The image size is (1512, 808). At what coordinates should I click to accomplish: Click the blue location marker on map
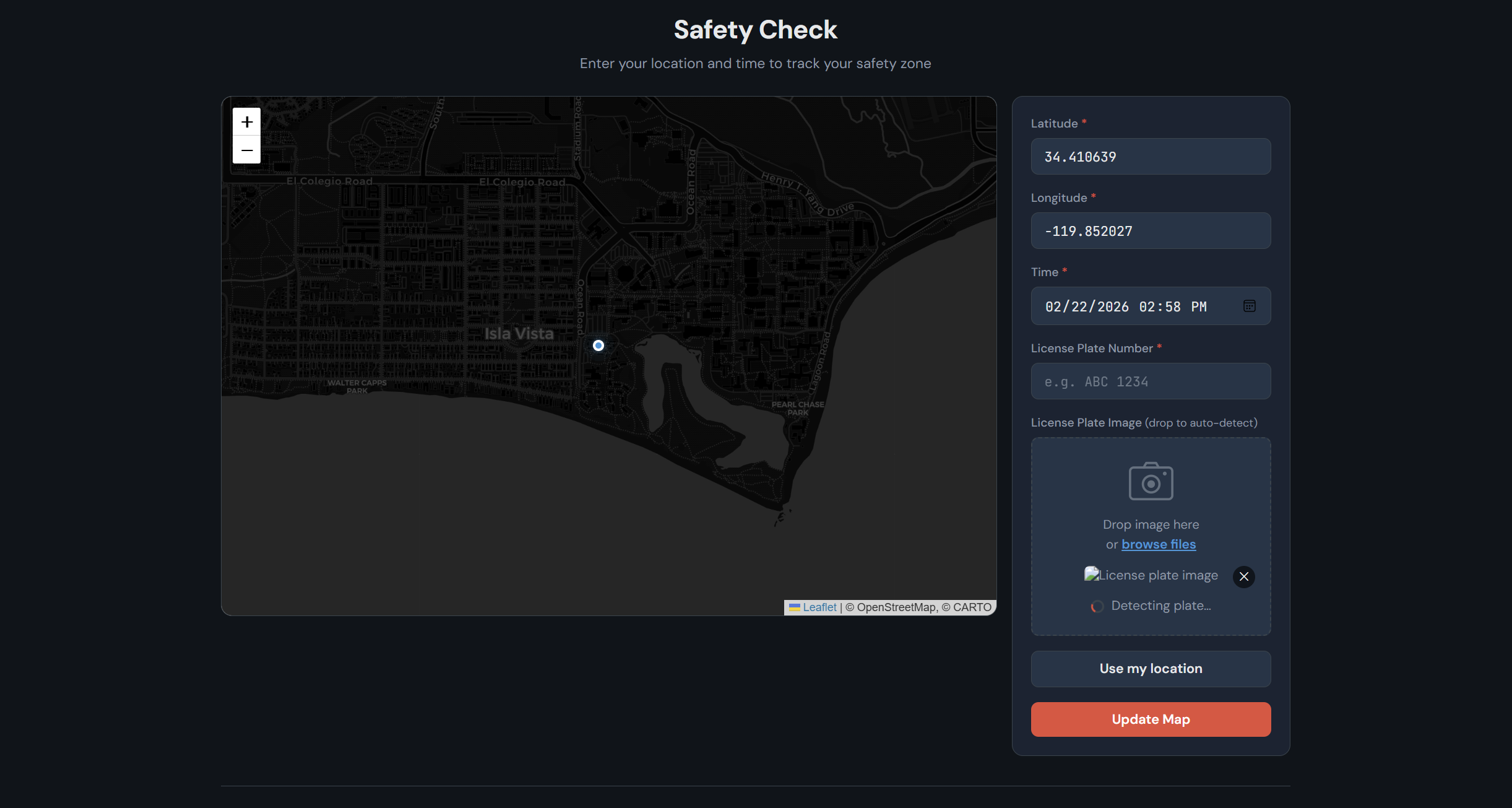pyautogui.click(x=598, y=345)
